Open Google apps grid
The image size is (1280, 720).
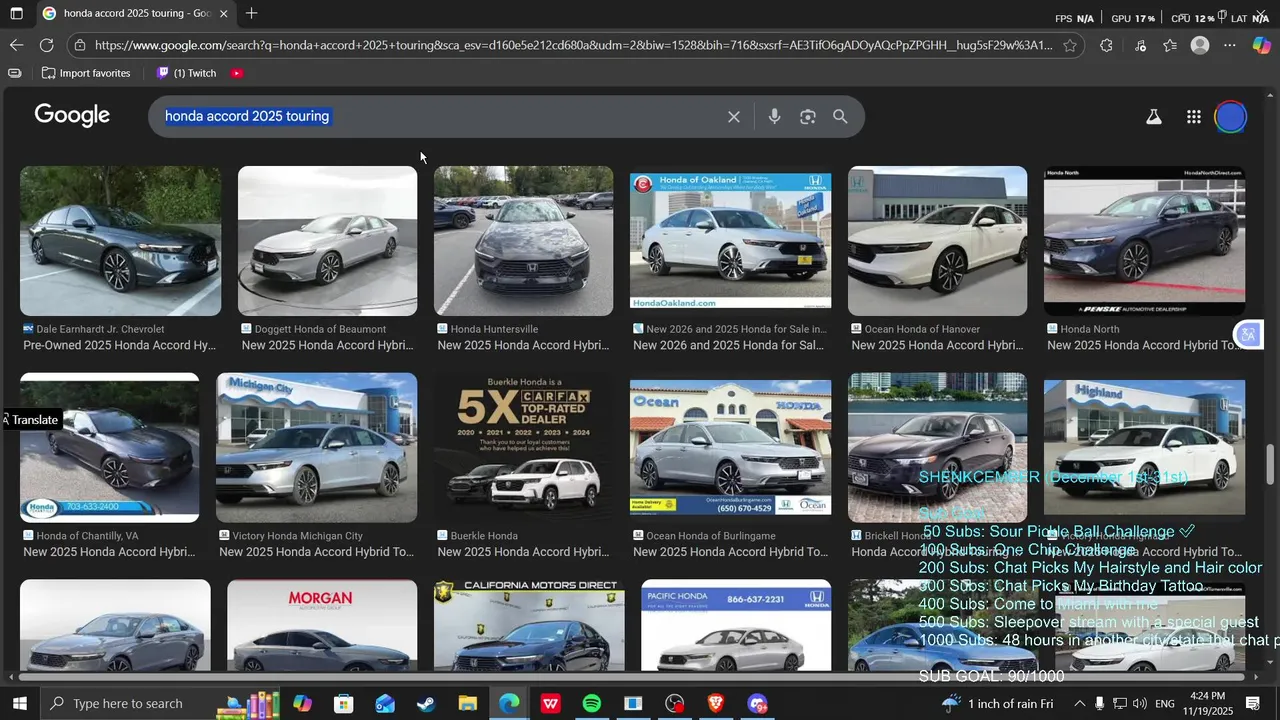[1193, 117]
